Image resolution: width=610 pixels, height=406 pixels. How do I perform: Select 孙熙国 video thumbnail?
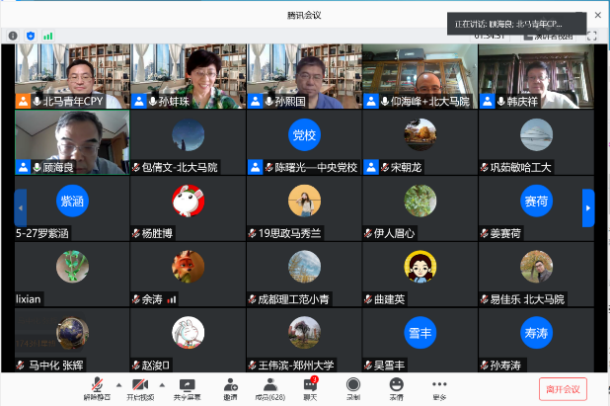click(x=304, y=77)
